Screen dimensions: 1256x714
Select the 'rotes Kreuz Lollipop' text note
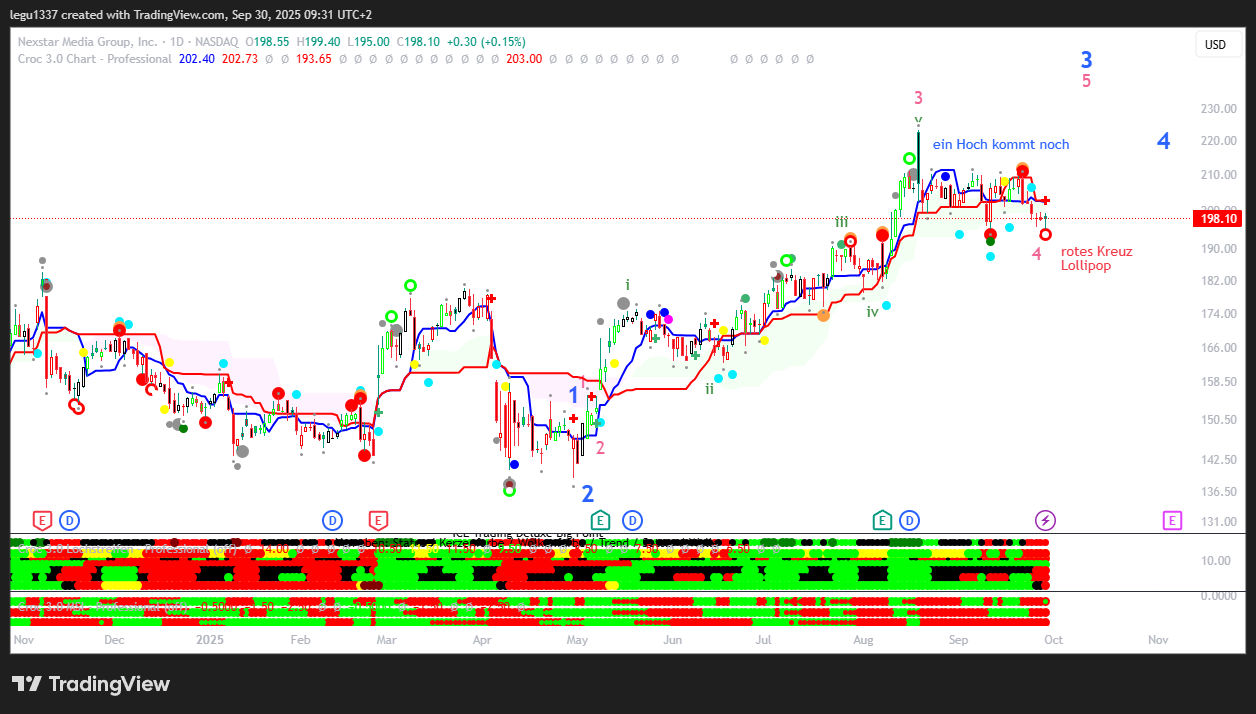[1096, 259]
